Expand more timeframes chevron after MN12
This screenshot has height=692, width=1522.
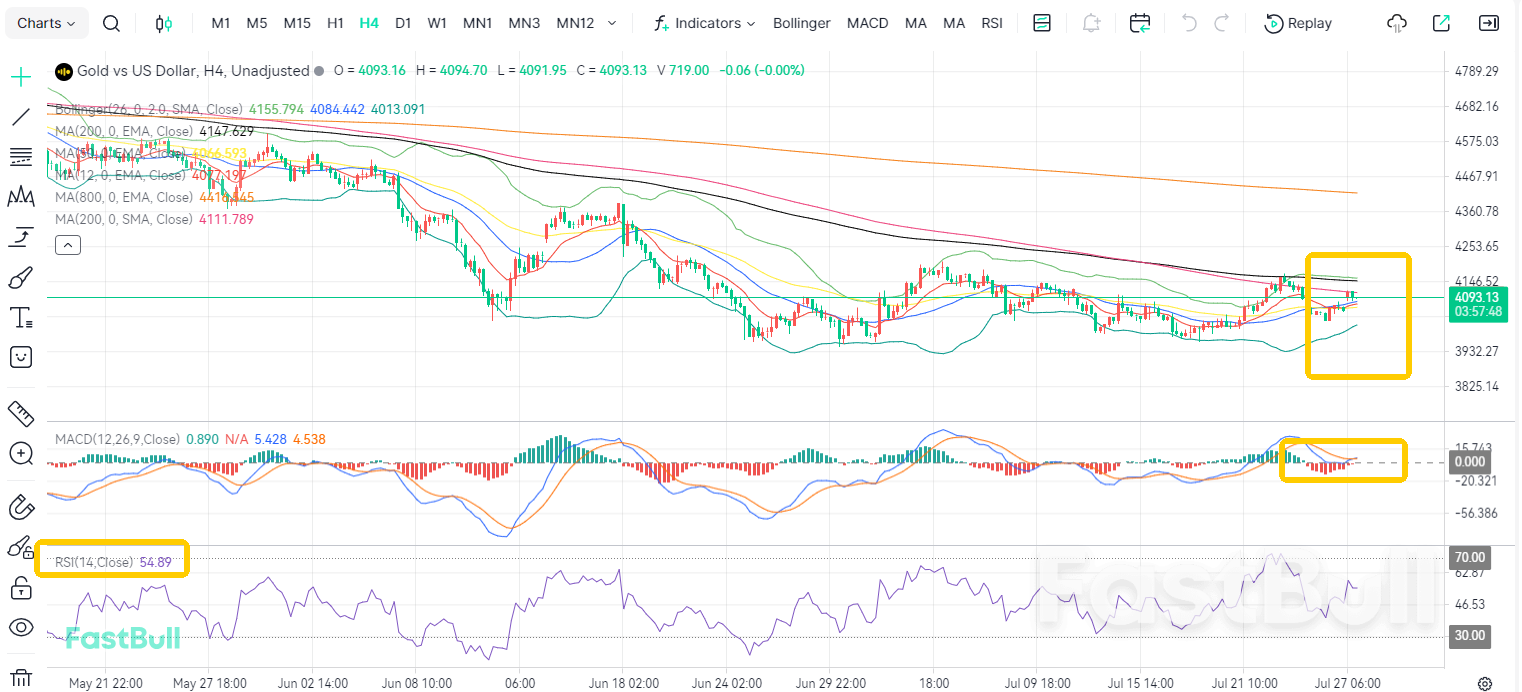(612, 23)
